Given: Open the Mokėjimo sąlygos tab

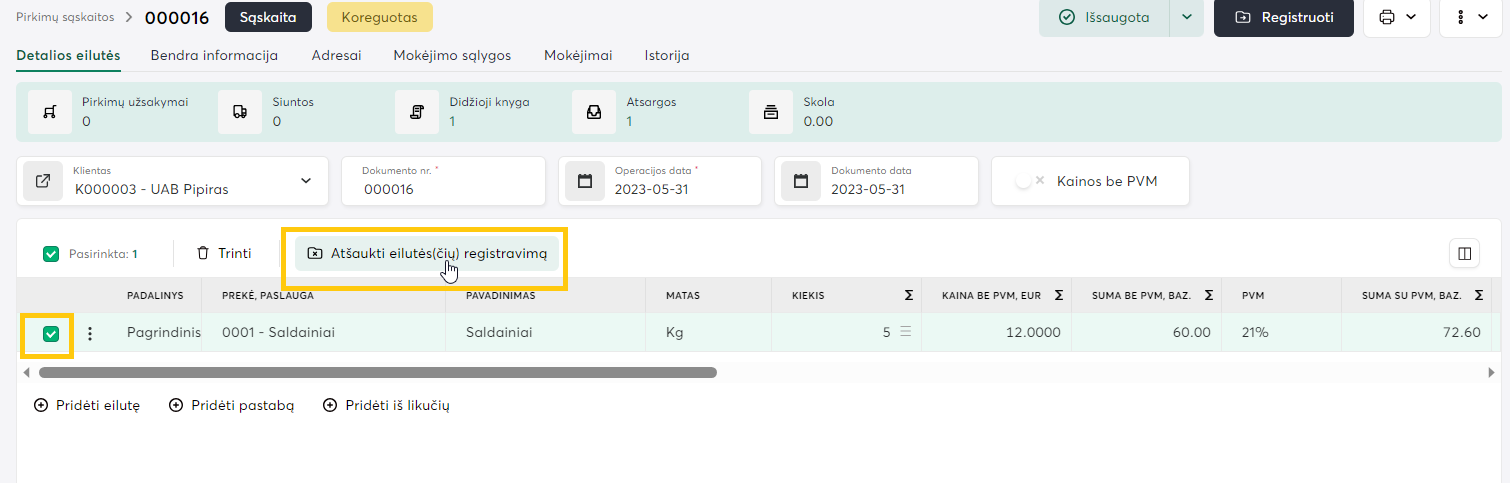Looking at the screenshot, I should click(452, 55).
